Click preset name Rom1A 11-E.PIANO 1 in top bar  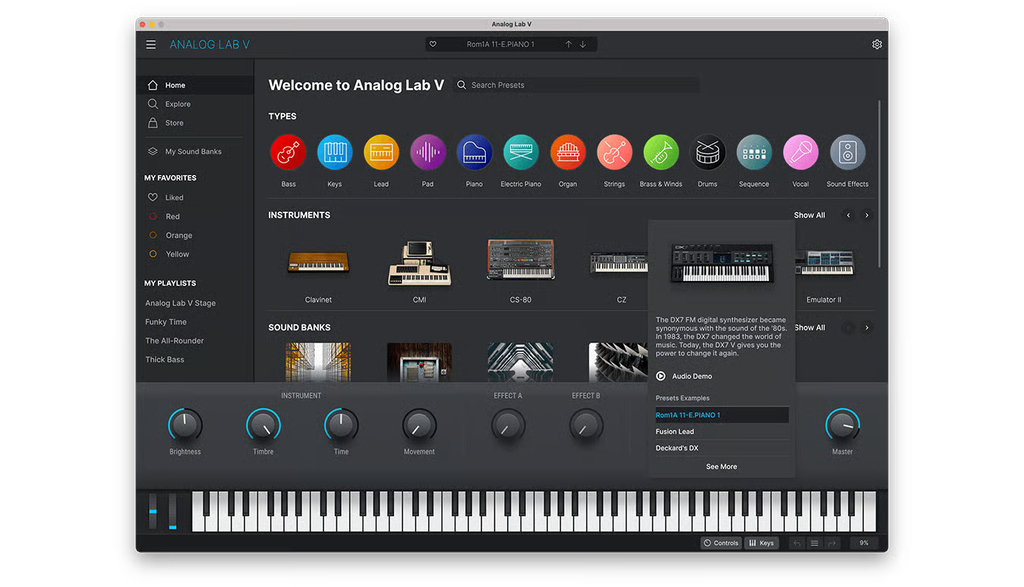tap(500, 44)
